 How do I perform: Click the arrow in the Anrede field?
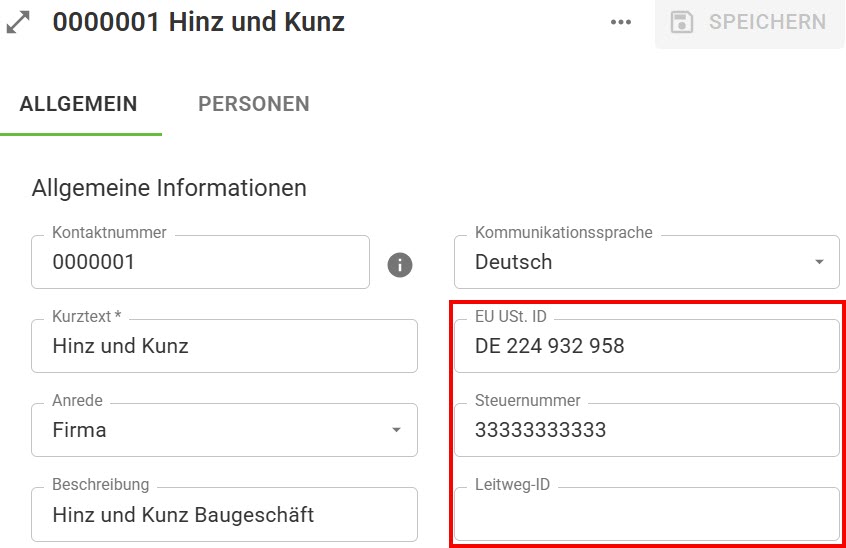[x=396, y=431]
